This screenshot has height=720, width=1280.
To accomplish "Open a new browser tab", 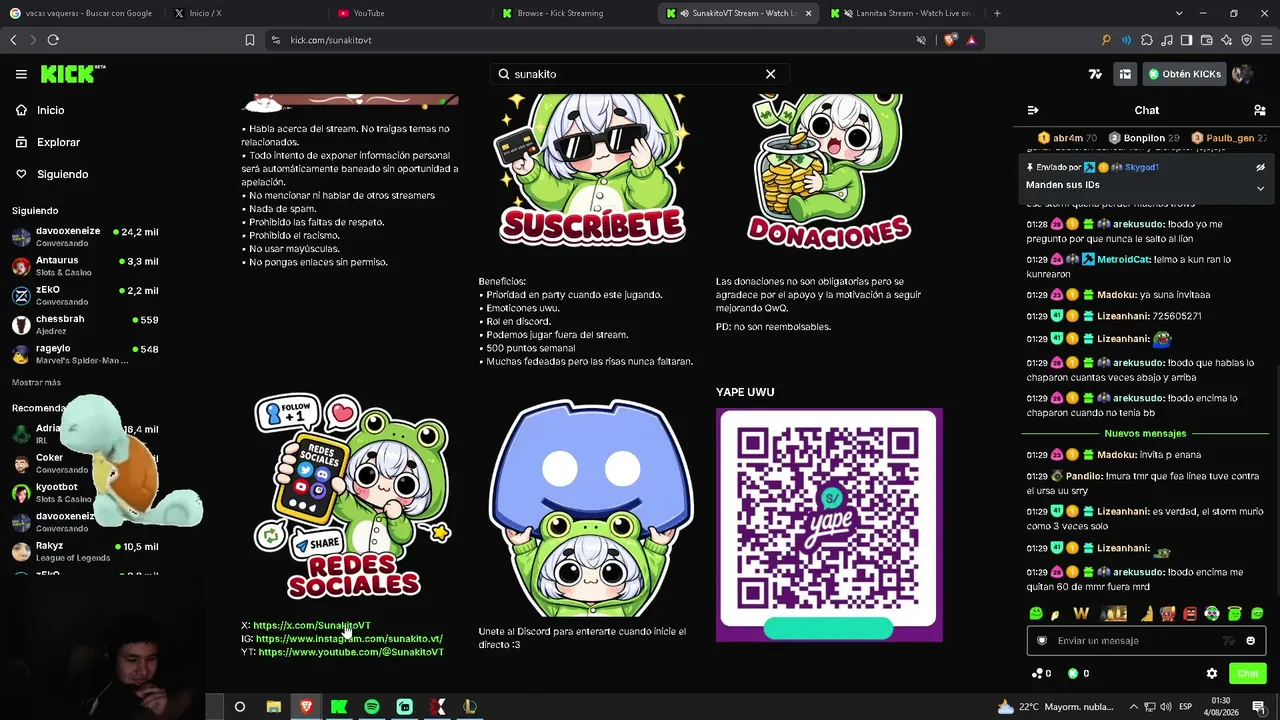I will [x=996, y=13].
